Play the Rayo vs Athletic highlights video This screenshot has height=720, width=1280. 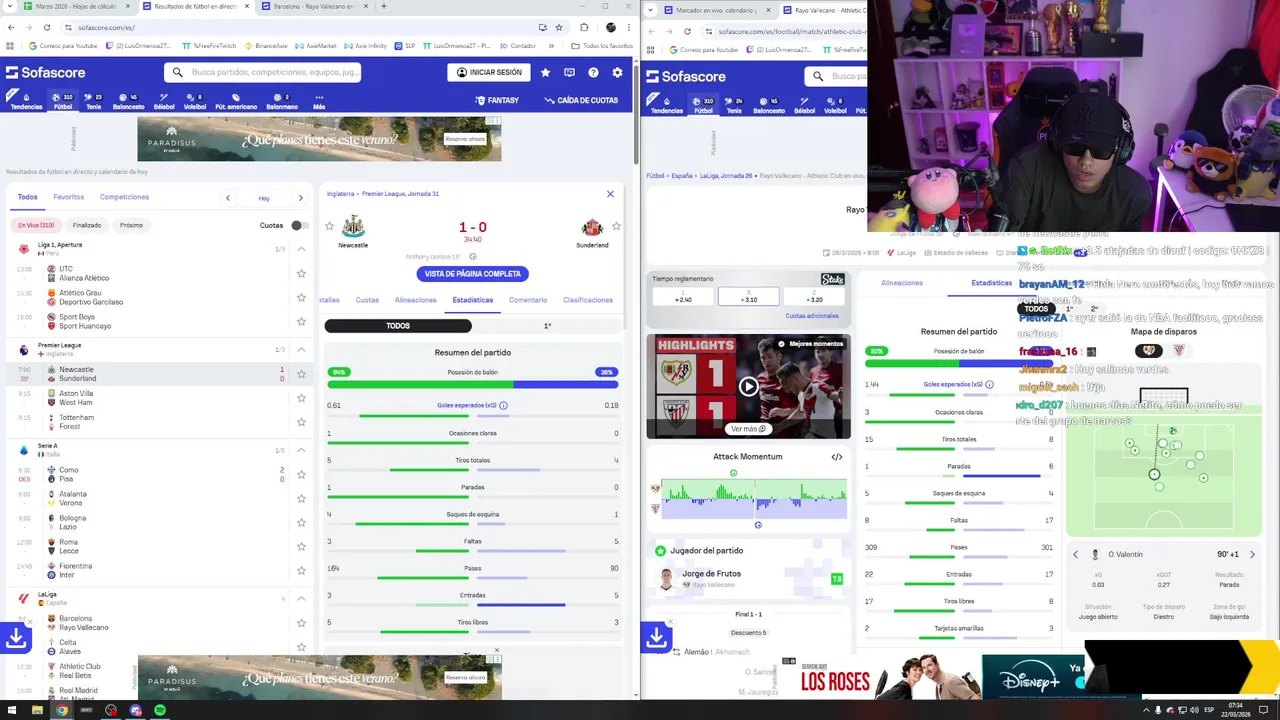click(x=748, y=386)
